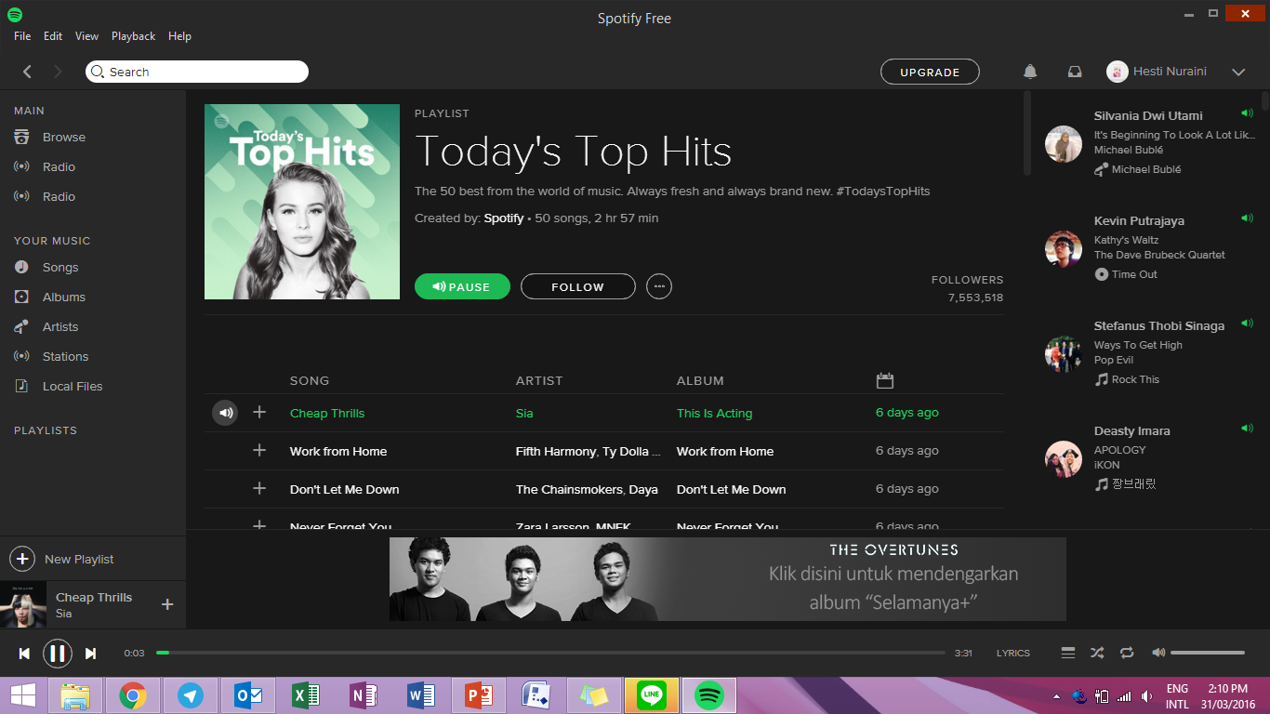Pause the playlist with green Pause button
Image resolution: width=1270 pixels, height=714 pixels.
[x=462, y=287]
